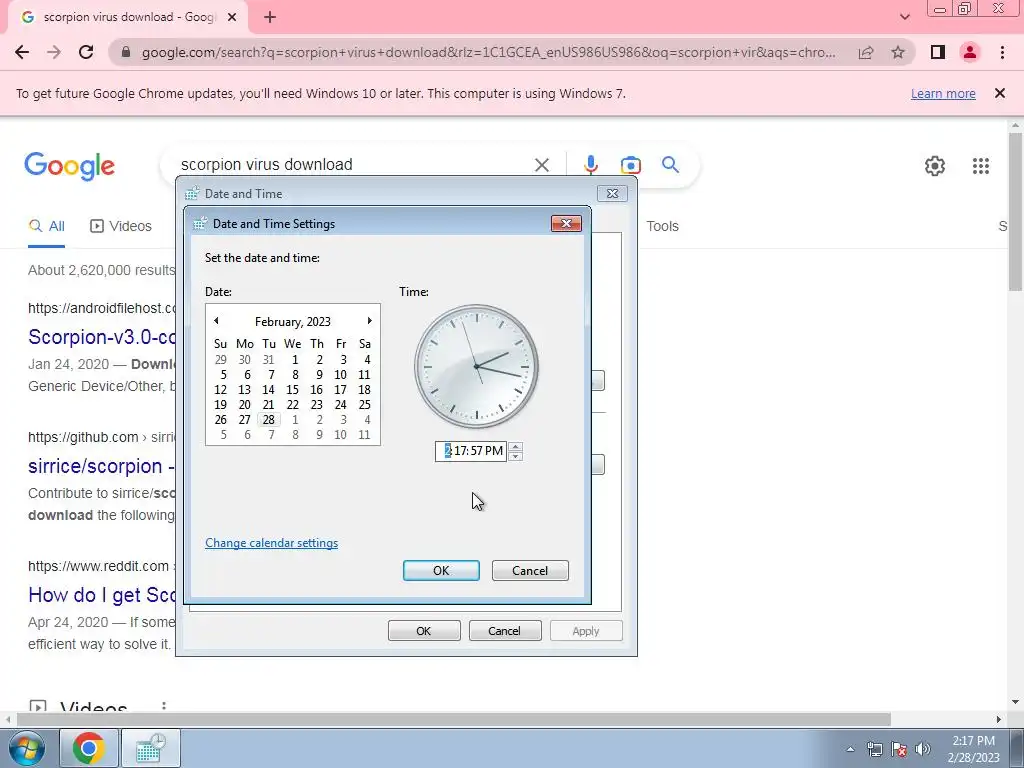The width and height of the screenshot is (1024, 768).
Task: Search by image with camera icon
Action: (630, 165)
